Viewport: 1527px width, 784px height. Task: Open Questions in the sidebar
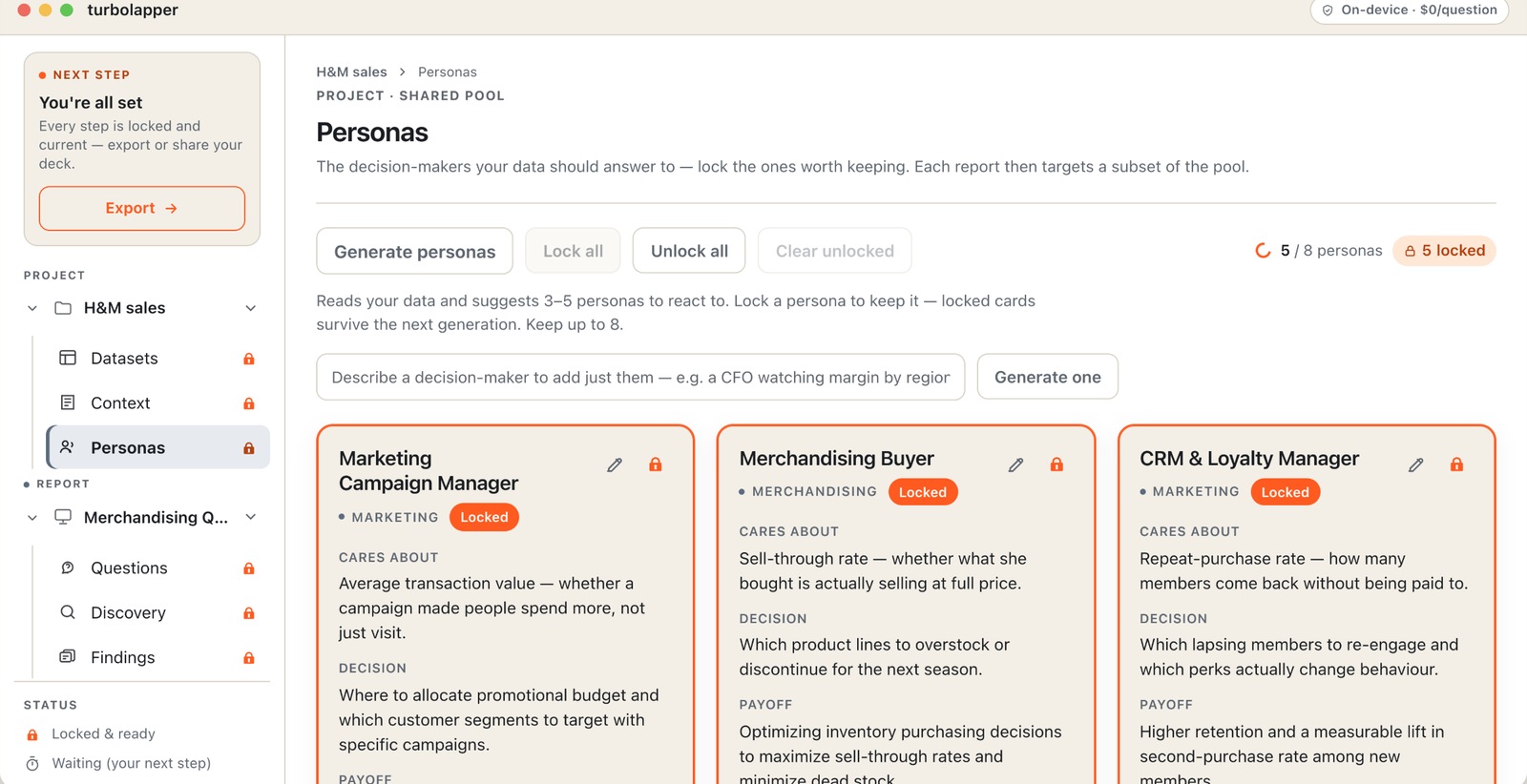[x=157, y=568]
